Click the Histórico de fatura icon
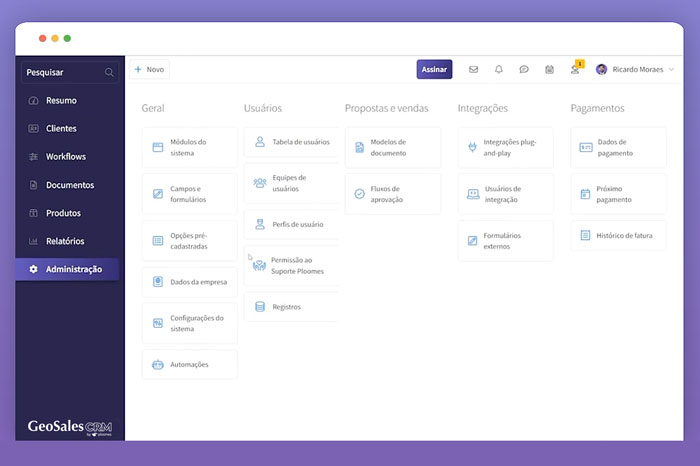The width and height of the screenshot is (700, 466). [x=585, y=235]
